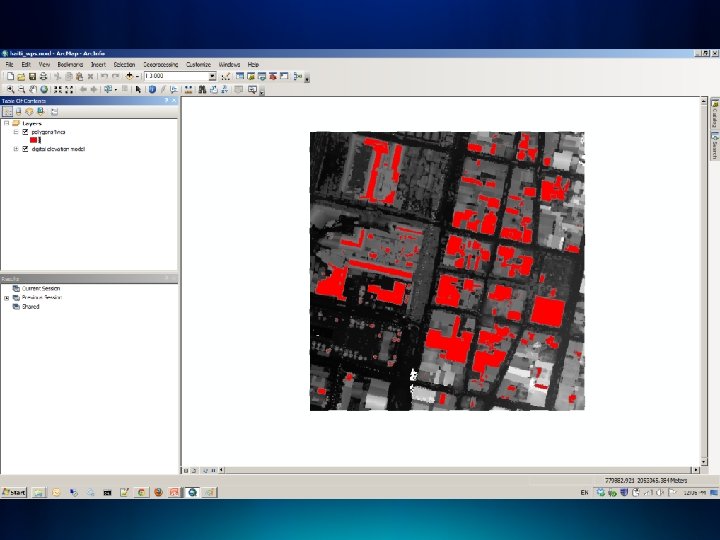Open the Selection menu

point(124,64)
